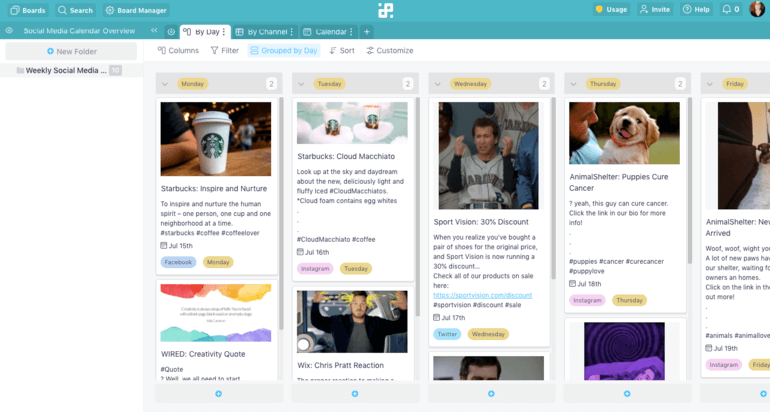Open Sport Vision: 30% Discount title
Screen dimensions: 770x412
point(481,222)
